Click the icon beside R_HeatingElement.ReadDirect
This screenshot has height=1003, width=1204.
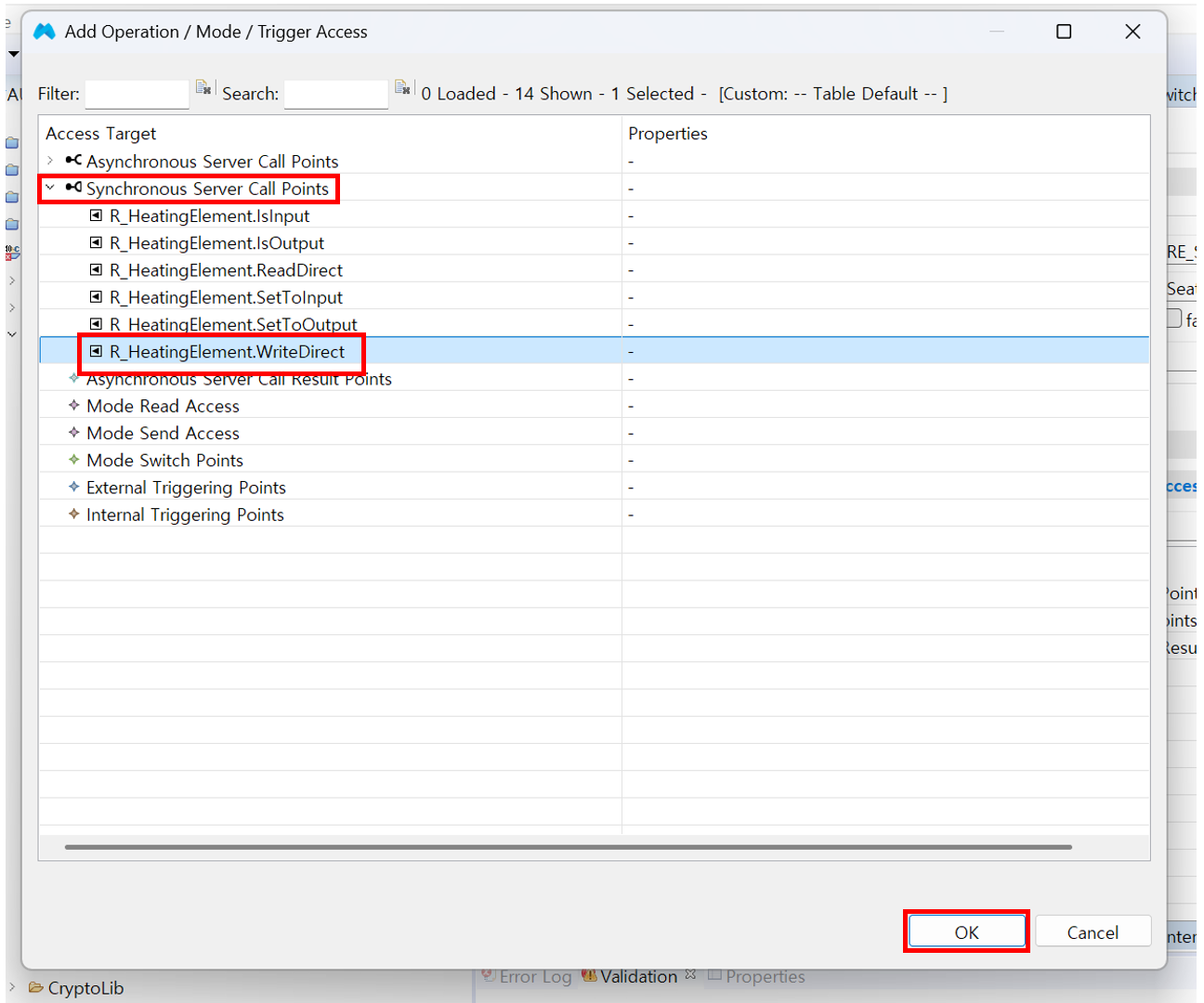(96, 270)
